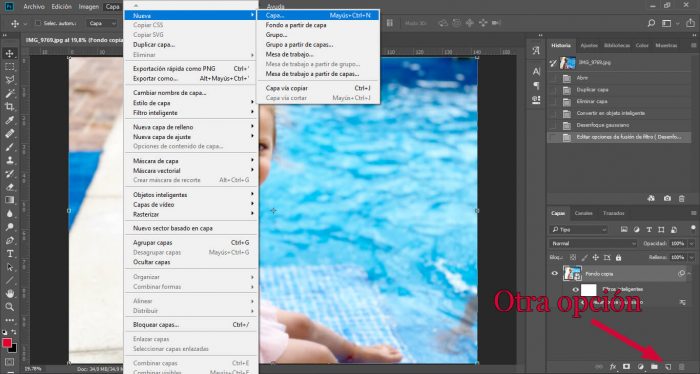Select the Move tool in toolbar
The width and height of the screenshot is (700, 374).
(9, 54)
